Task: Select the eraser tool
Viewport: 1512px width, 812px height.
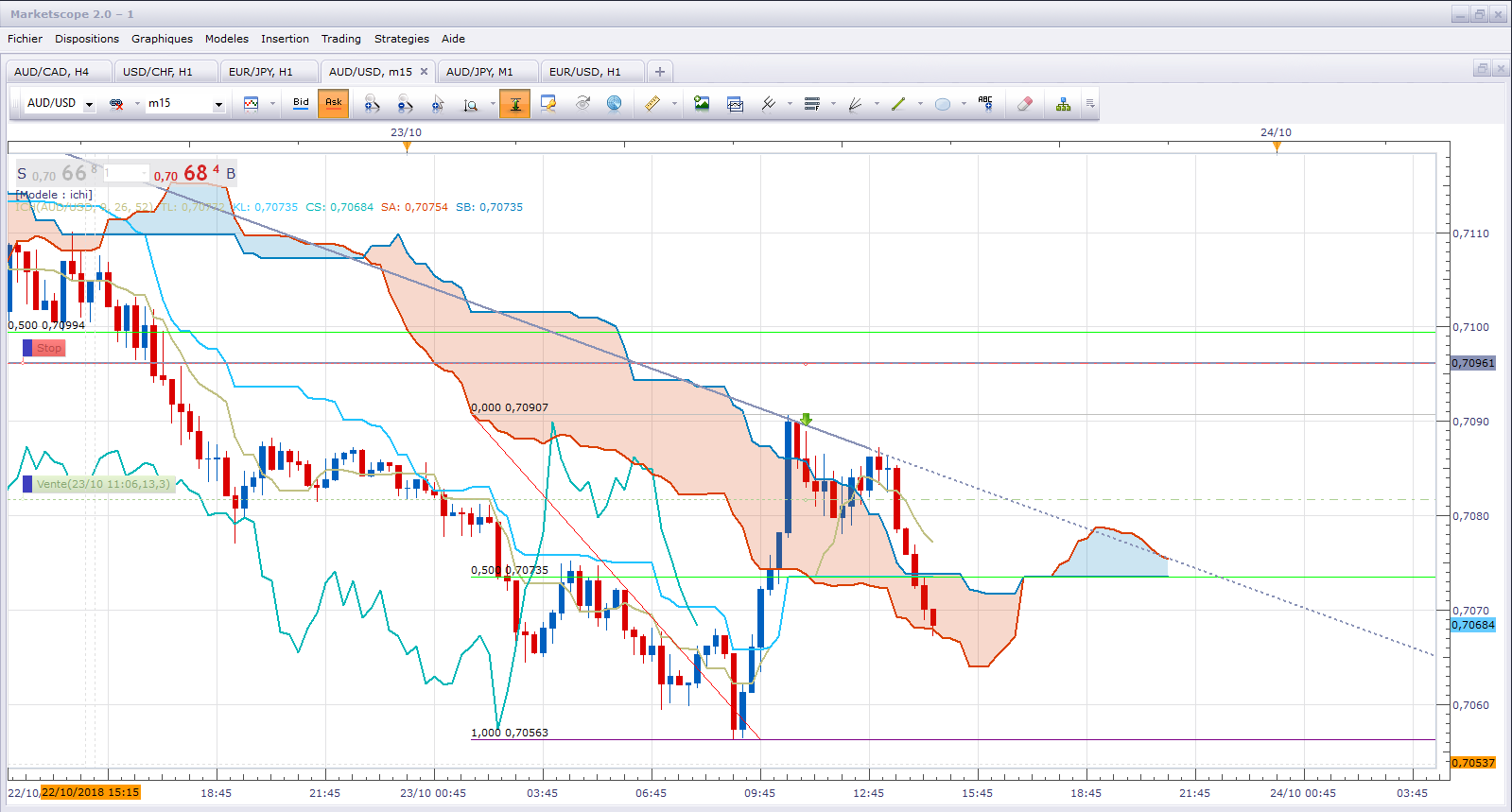Action: tap(1025, 104)
